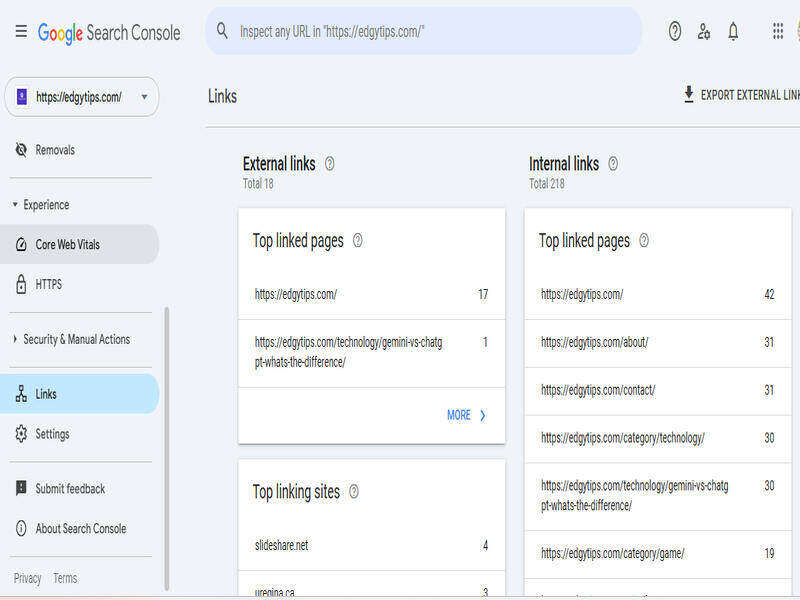Click the sidebar vertical scrollbar
The image size is (800, 600).
click(x=166, y=448)
